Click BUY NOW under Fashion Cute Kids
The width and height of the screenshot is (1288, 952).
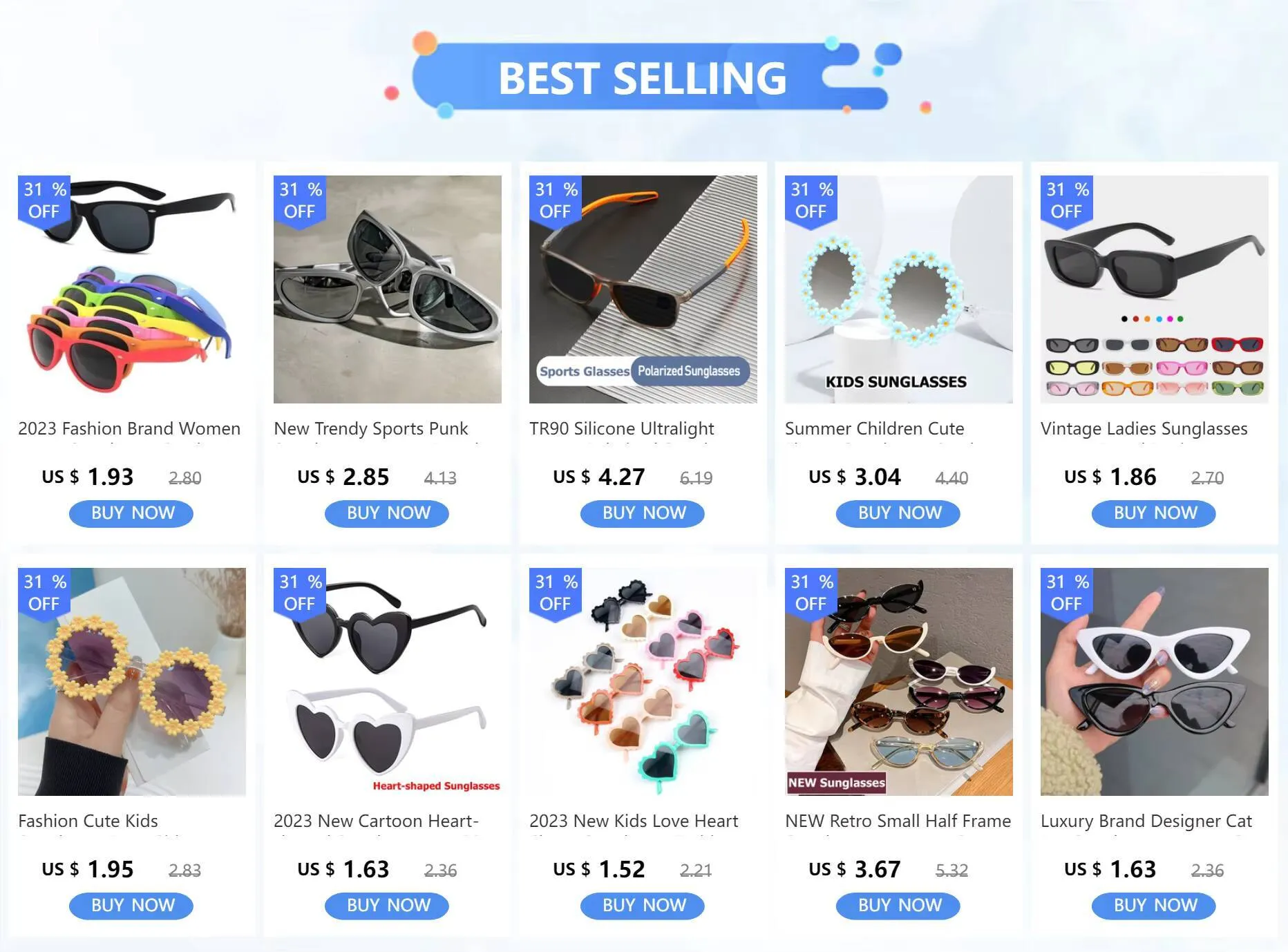click(131, 906)
